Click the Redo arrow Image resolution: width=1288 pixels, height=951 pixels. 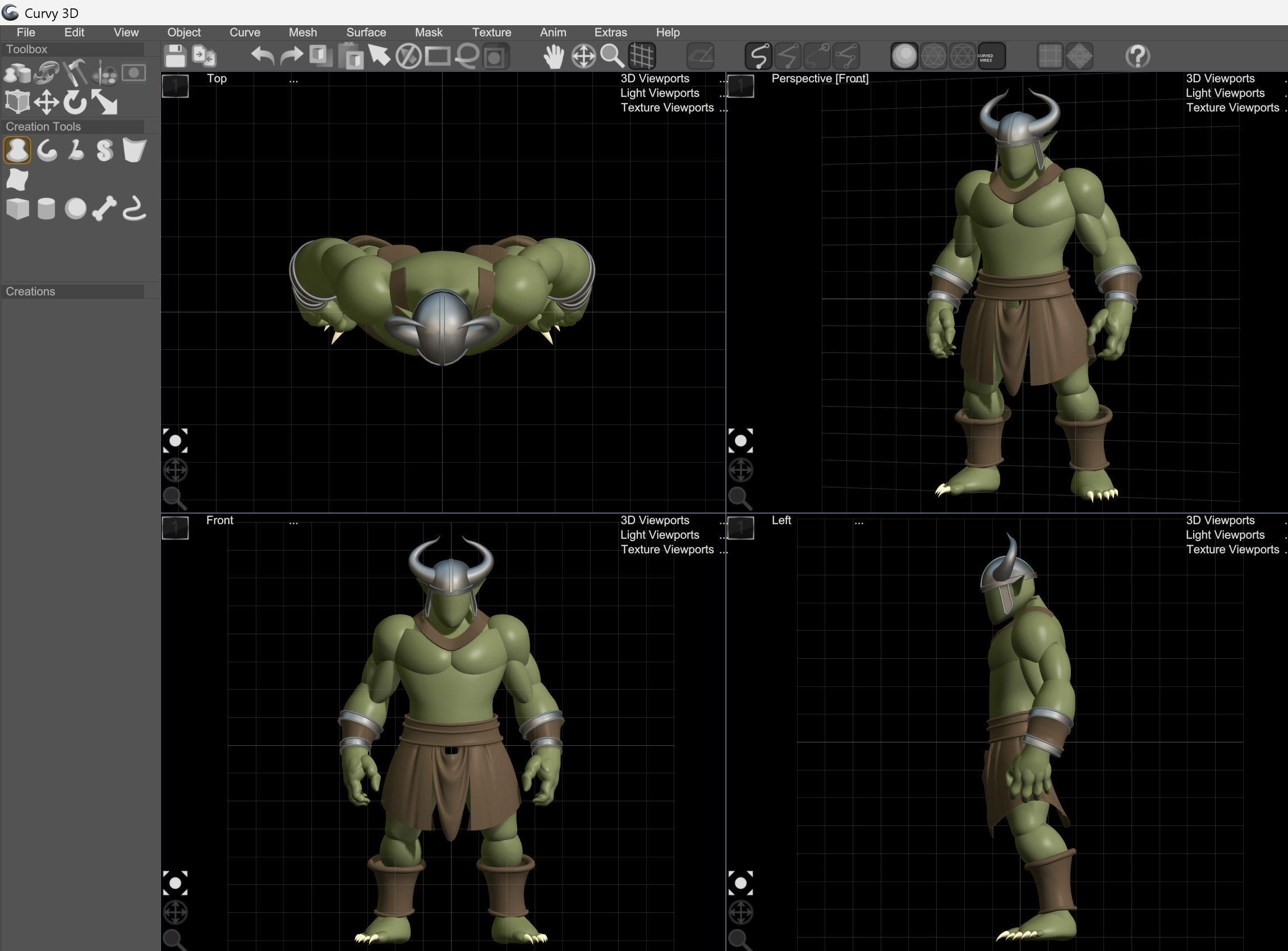pos(291,56)
